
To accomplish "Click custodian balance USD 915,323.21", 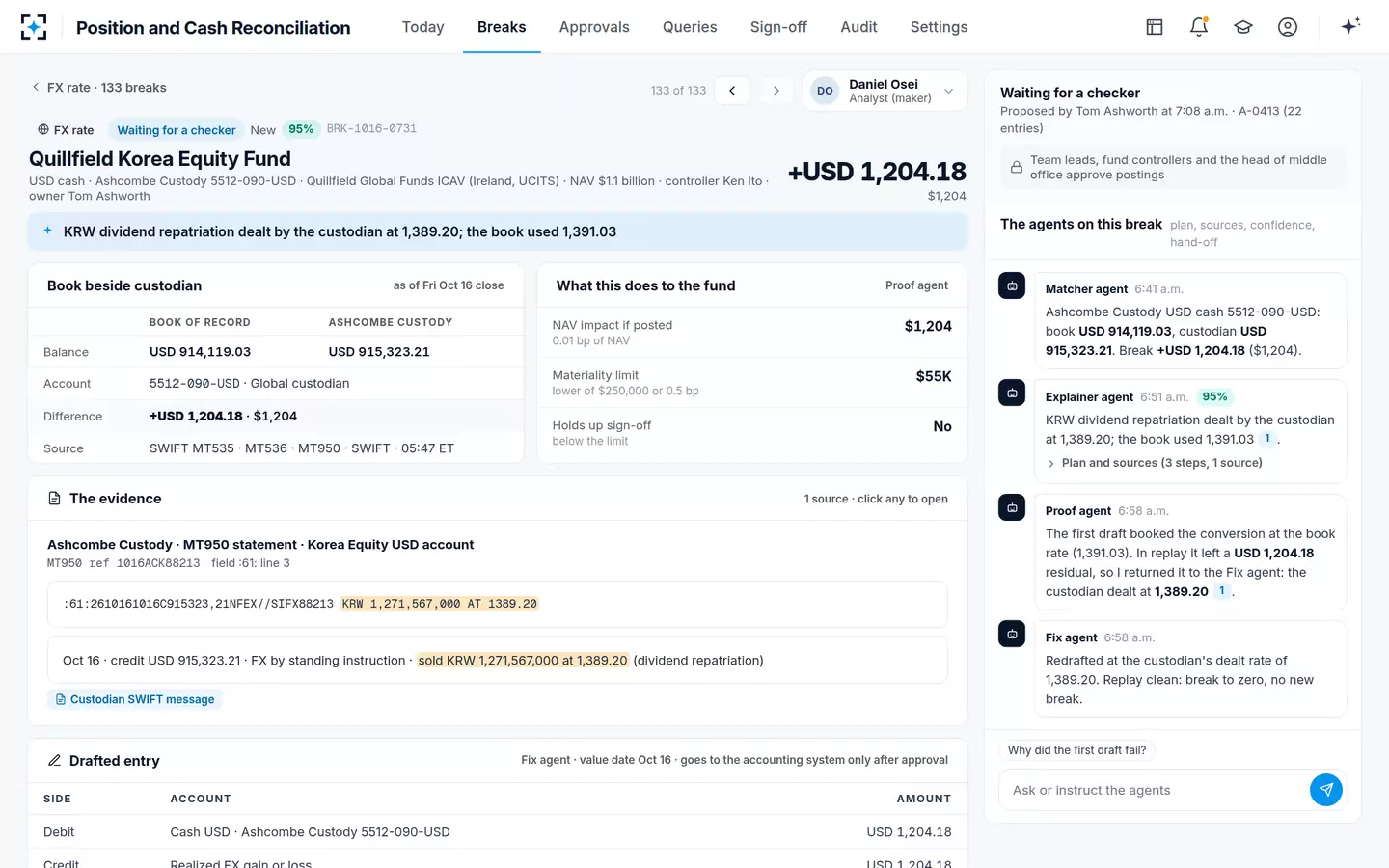I will [379, 352].
